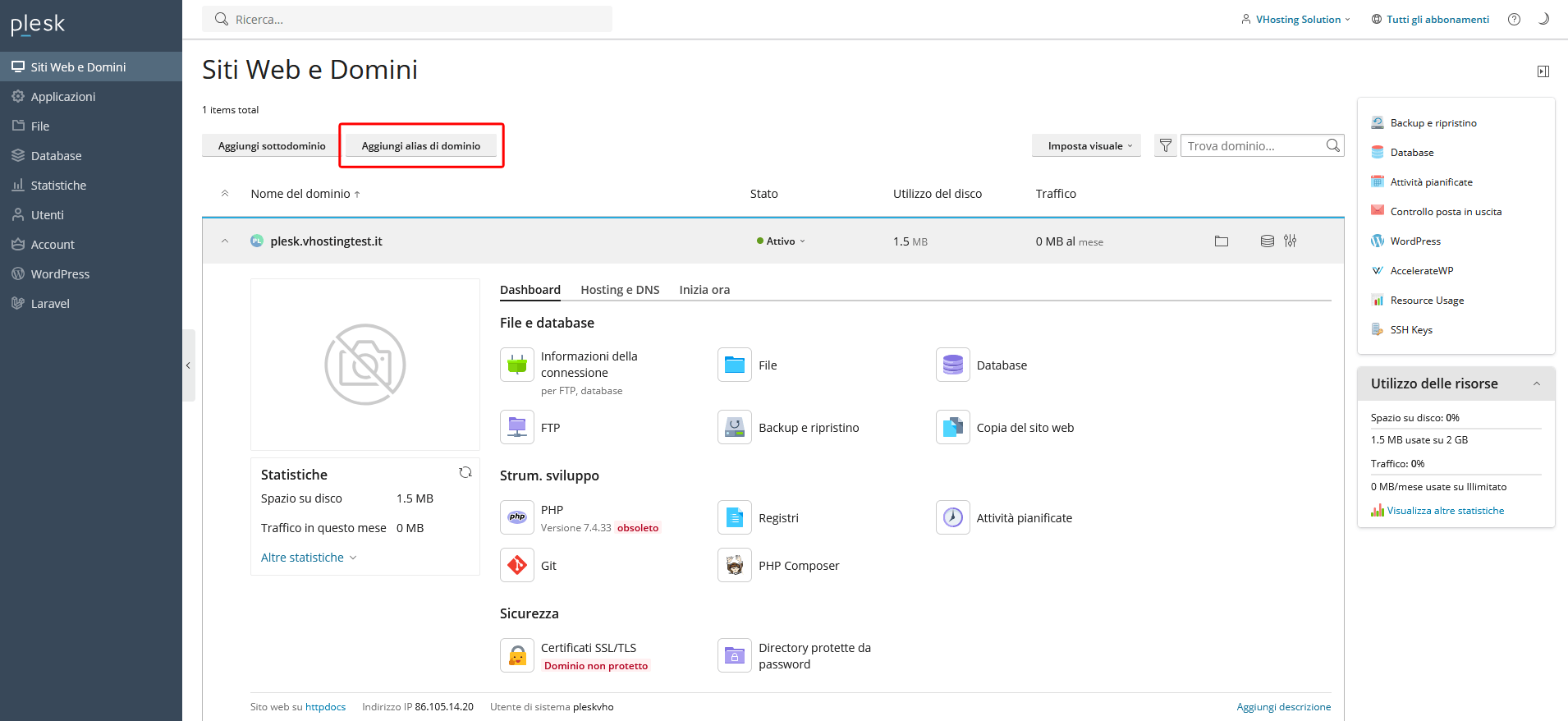Open Laravel in the sidebar
The image size is (1568, 721).
click(x=91, y=303)
